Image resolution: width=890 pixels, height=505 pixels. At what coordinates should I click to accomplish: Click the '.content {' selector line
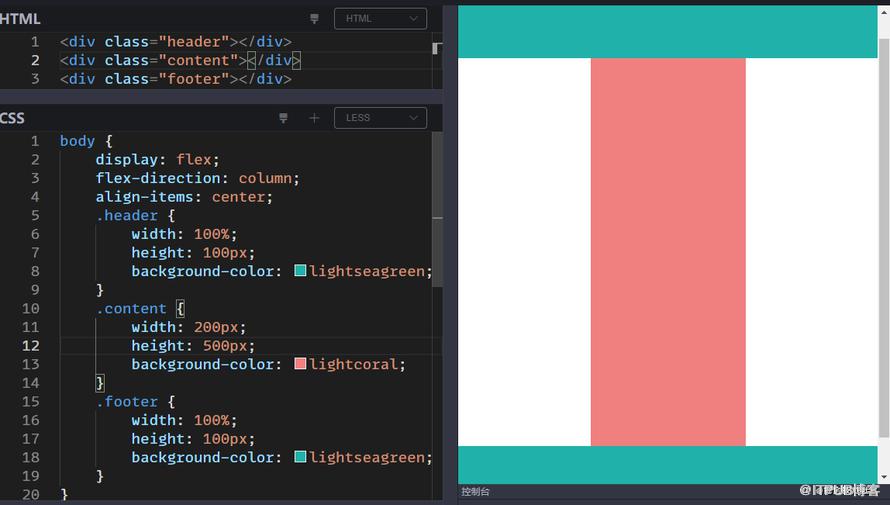(140, 309)
